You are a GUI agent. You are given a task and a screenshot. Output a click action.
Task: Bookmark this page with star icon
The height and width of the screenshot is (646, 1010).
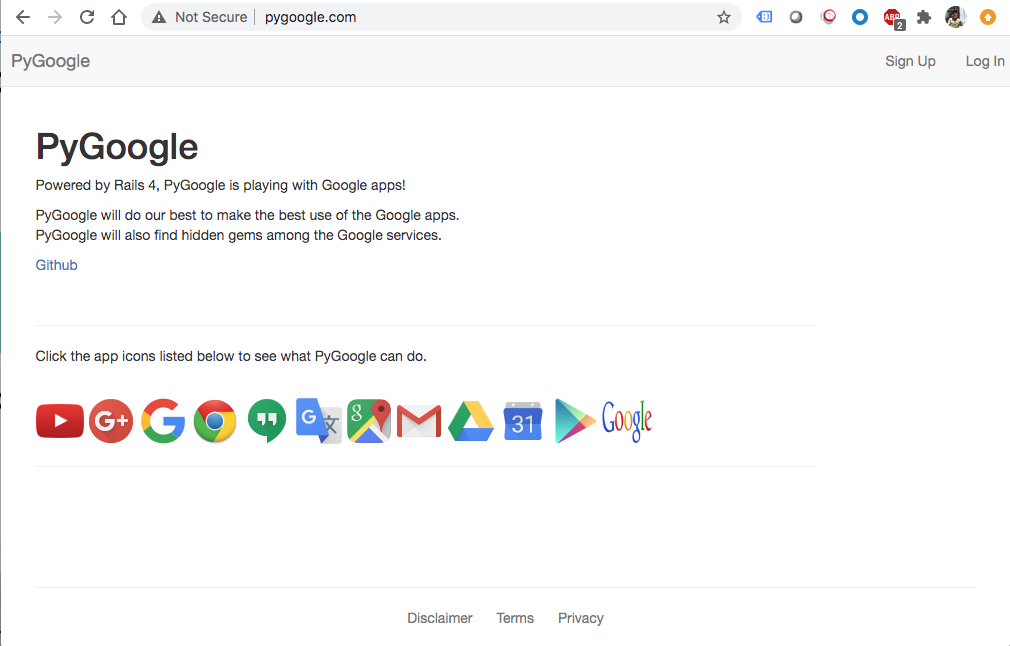tap(724, 17)
